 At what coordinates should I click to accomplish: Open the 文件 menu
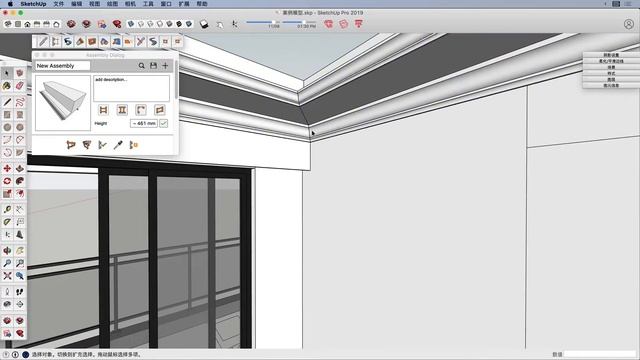59,4
